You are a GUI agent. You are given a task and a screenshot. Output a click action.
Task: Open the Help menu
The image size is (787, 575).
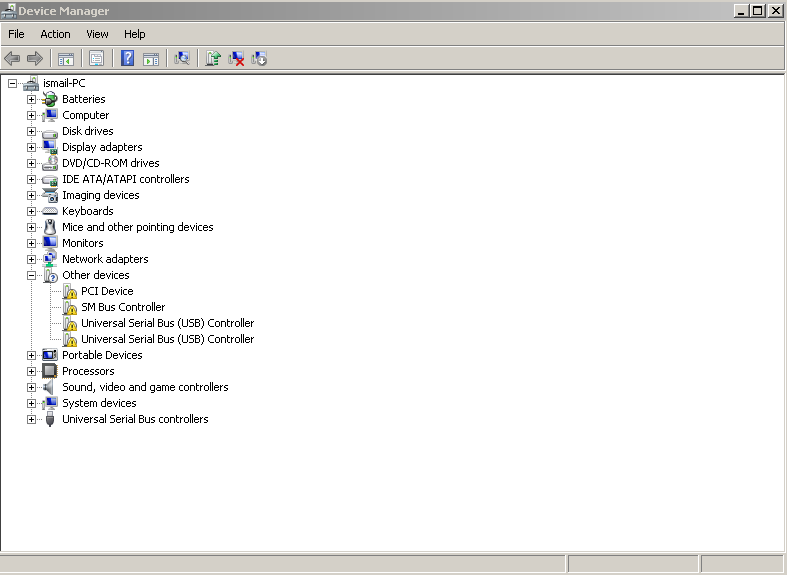135,34
